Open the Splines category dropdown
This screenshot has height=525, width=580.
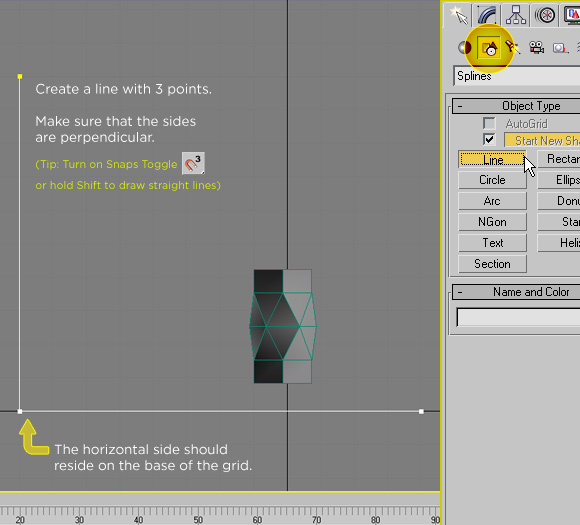point(517,76)
